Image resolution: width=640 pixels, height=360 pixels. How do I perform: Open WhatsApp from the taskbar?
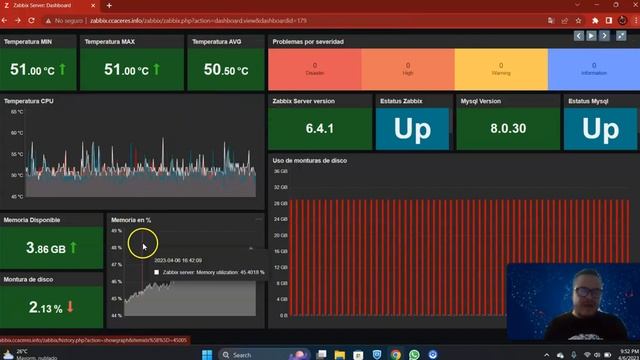click(414, 355)
